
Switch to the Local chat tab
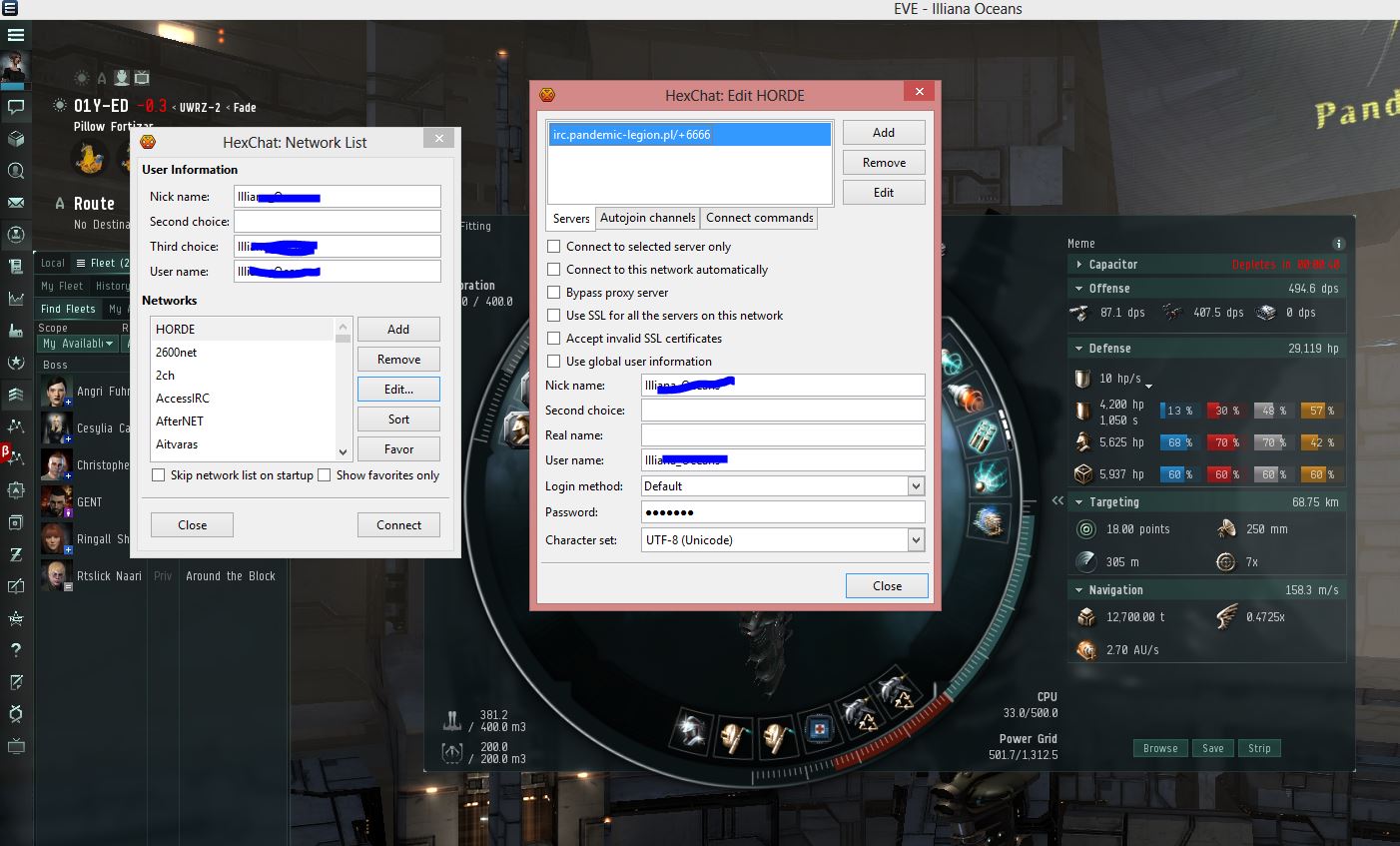(53, 264)
